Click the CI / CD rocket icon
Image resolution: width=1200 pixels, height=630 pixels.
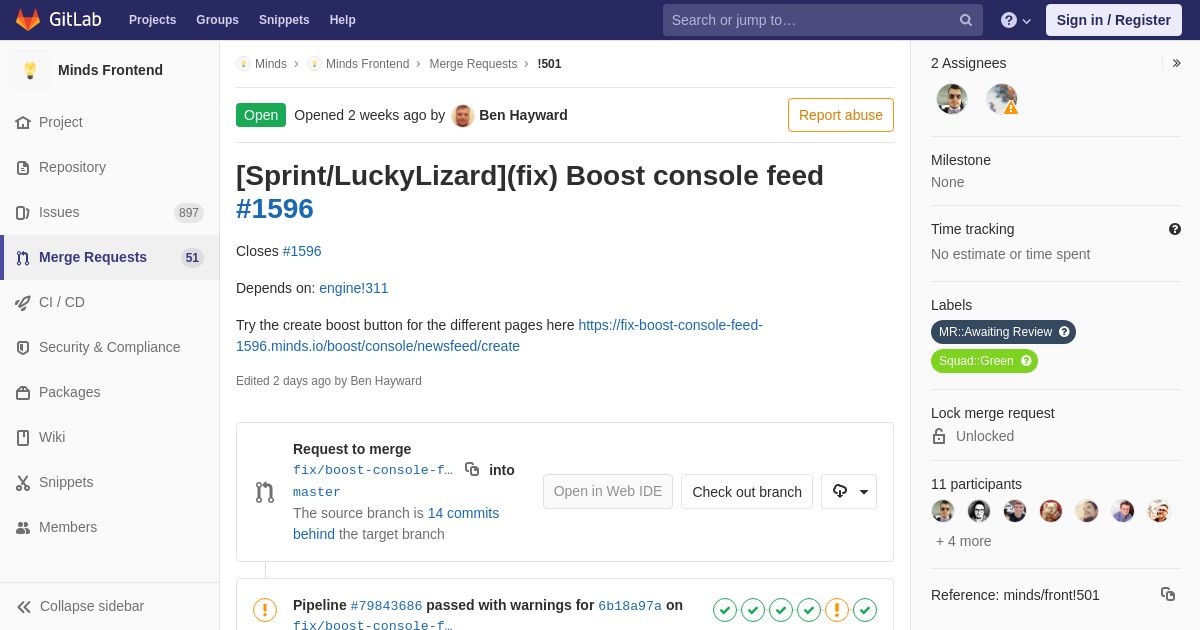click(x=23, y=302)
